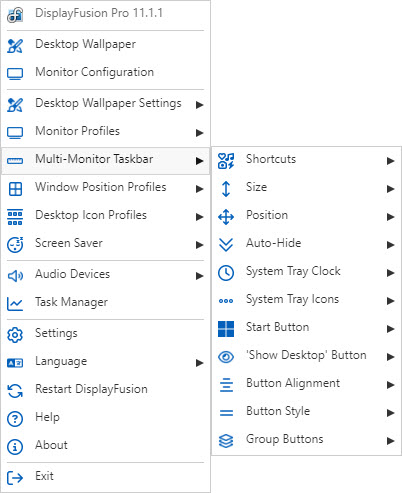Expand the System Tray Icons arrow
The width and height of the screenshot is (402, 493).
(390, 301)
